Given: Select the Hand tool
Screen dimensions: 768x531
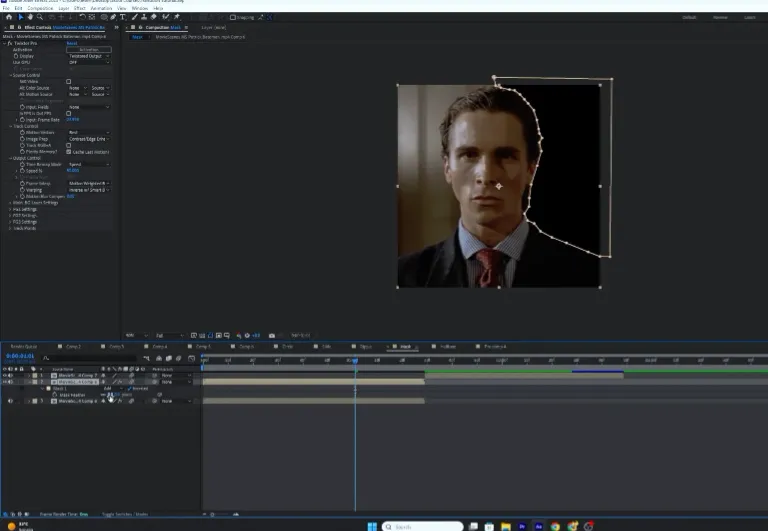Looking at the screenshot, I should 30,17.
